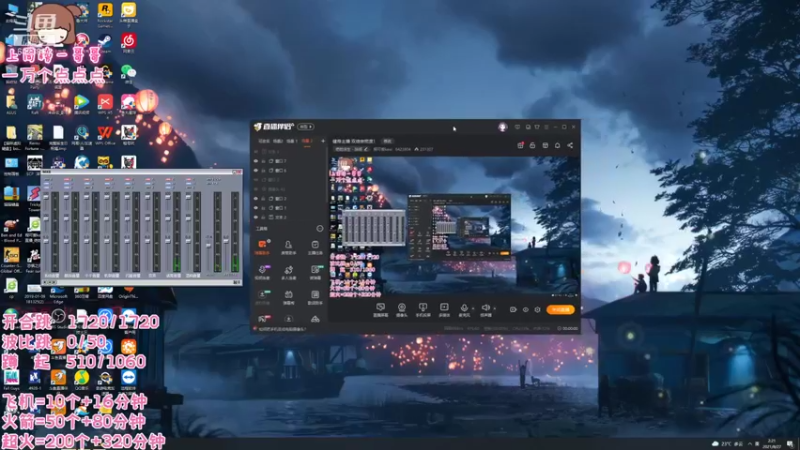Toggle visibility eye for 窗口 7 source

tap(256, 161)
